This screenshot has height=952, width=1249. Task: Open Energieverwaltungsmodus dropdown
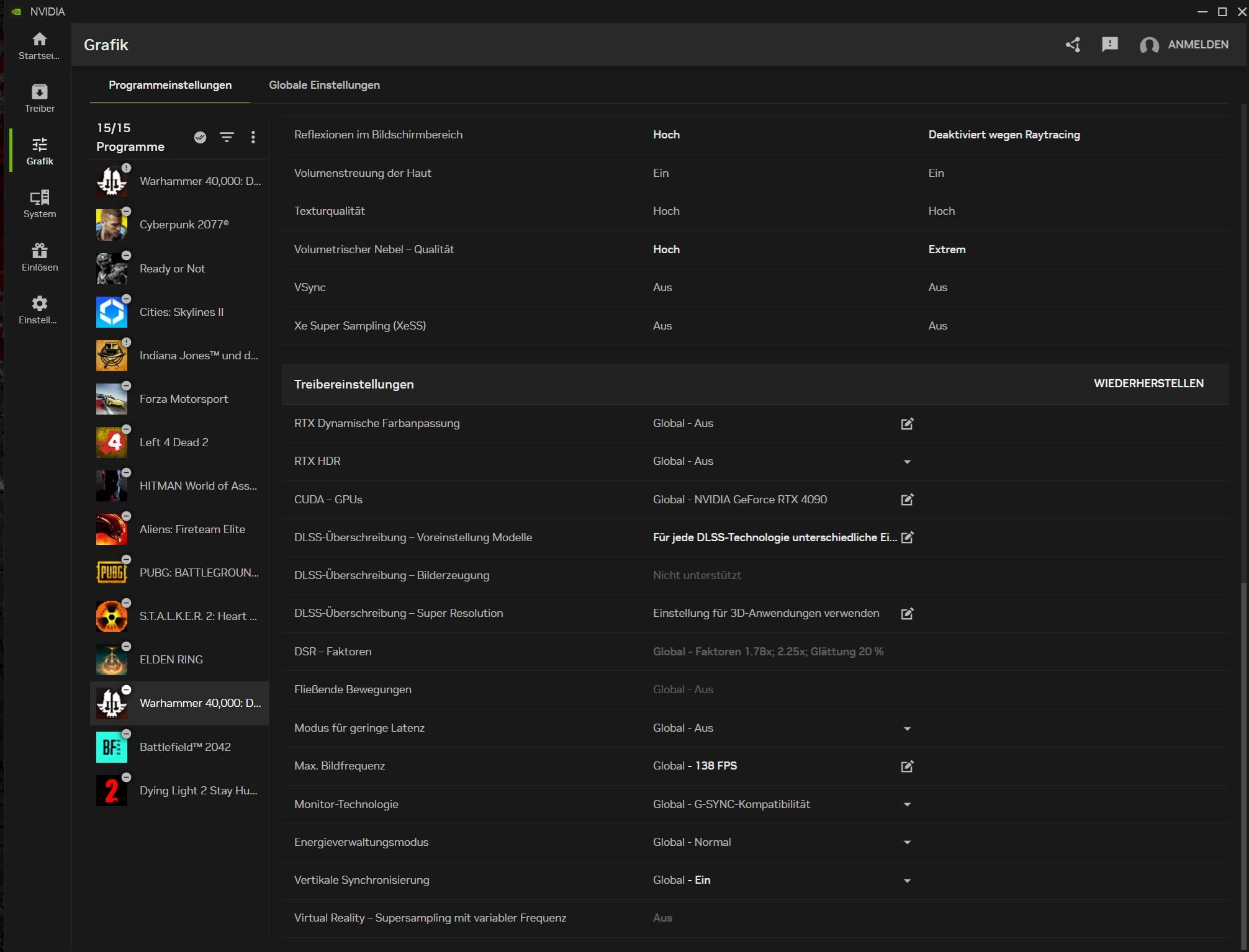[907, 843]
